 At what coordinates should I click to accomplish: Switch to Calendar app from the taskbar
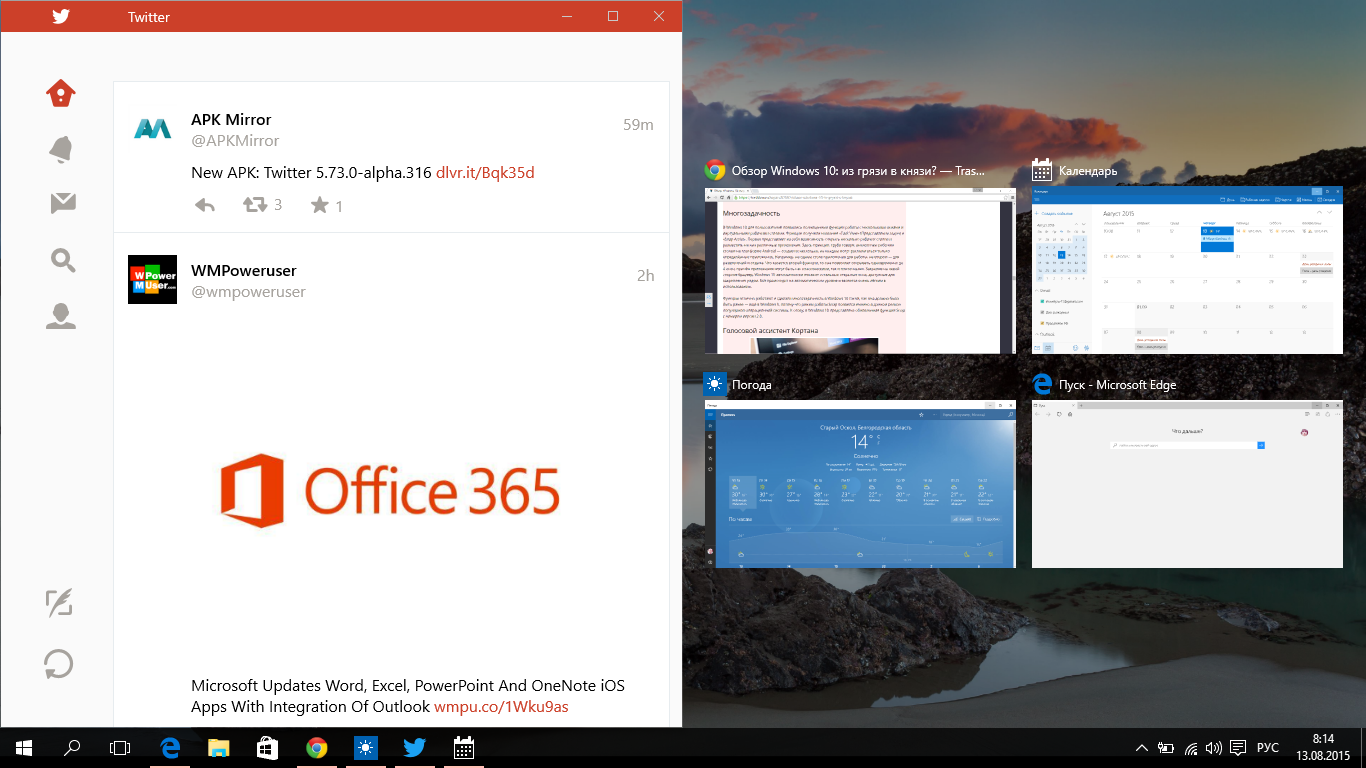(463, 747)
